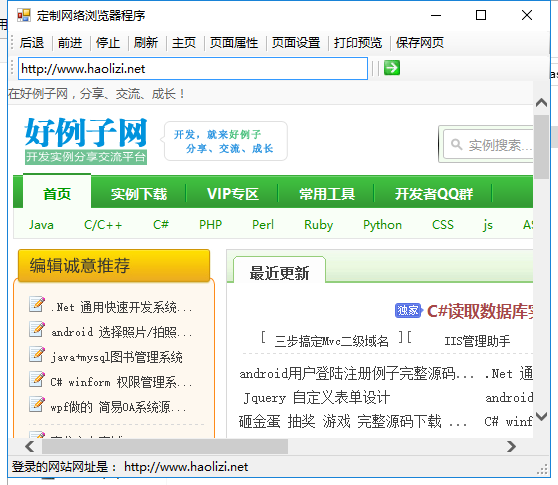Open the Java category link
The height and width of the screenshot is (485, 558).
[x=41, y=225]
